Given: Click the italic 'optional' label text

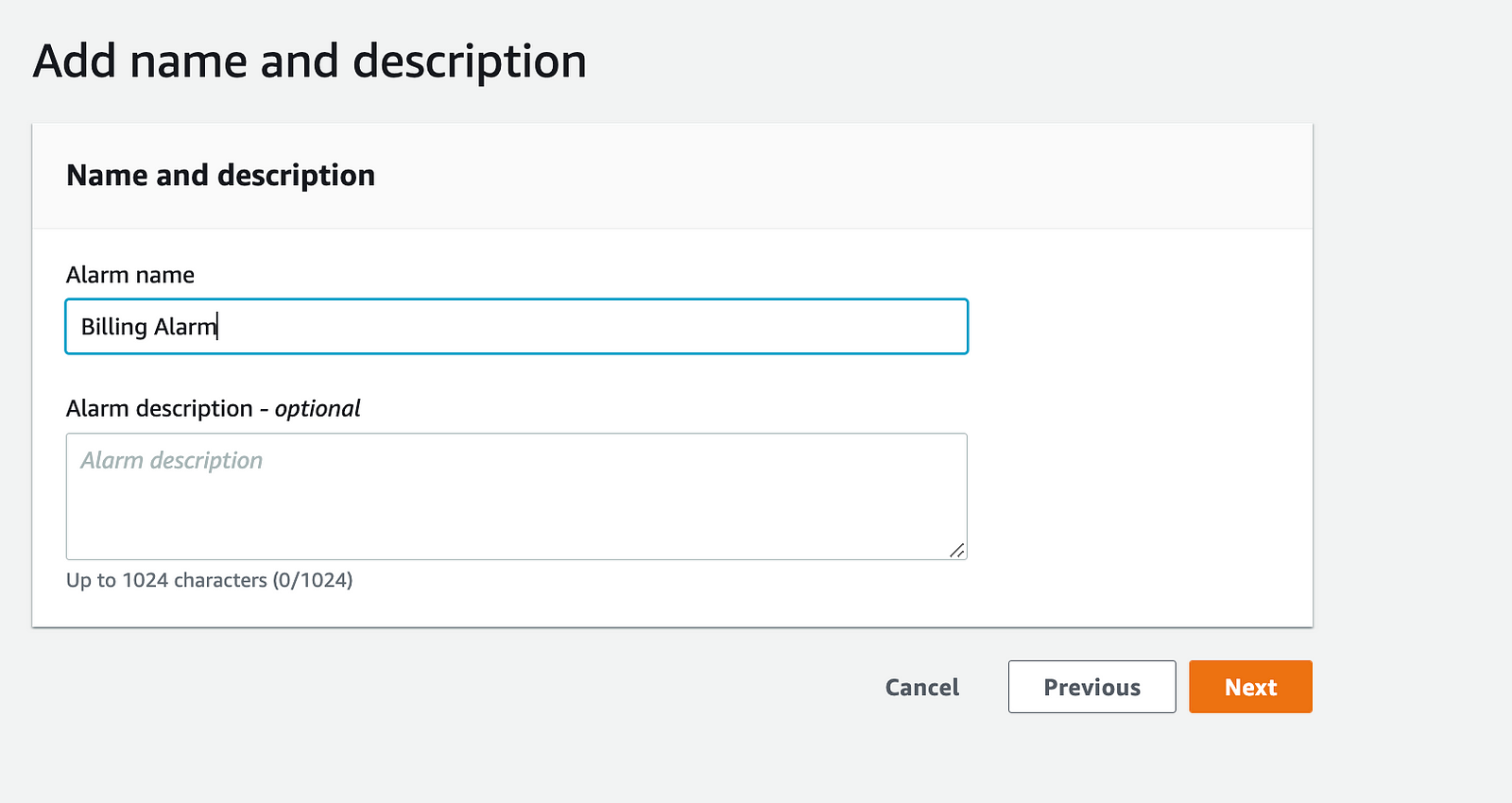Looking at the screenshot, I should (x=318, y=408).
